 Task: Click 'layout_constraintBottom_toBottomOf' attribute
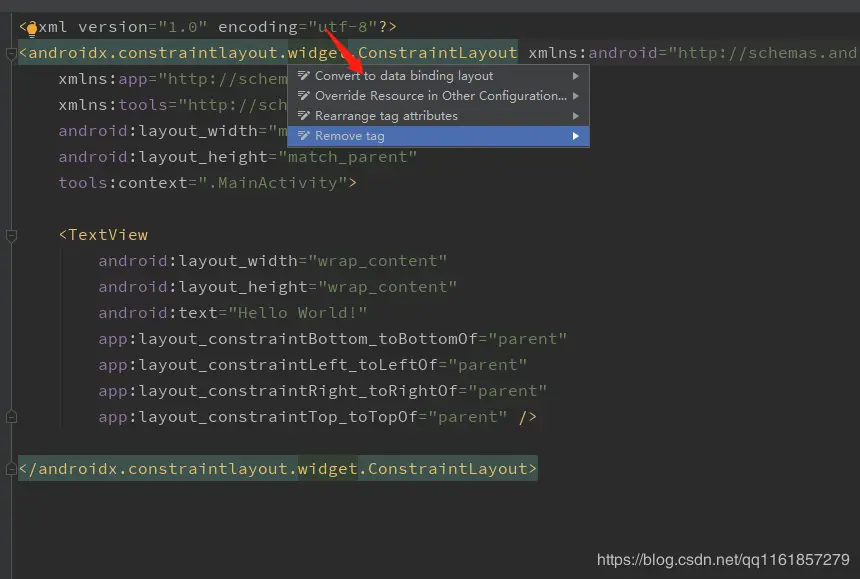point(288,339)
